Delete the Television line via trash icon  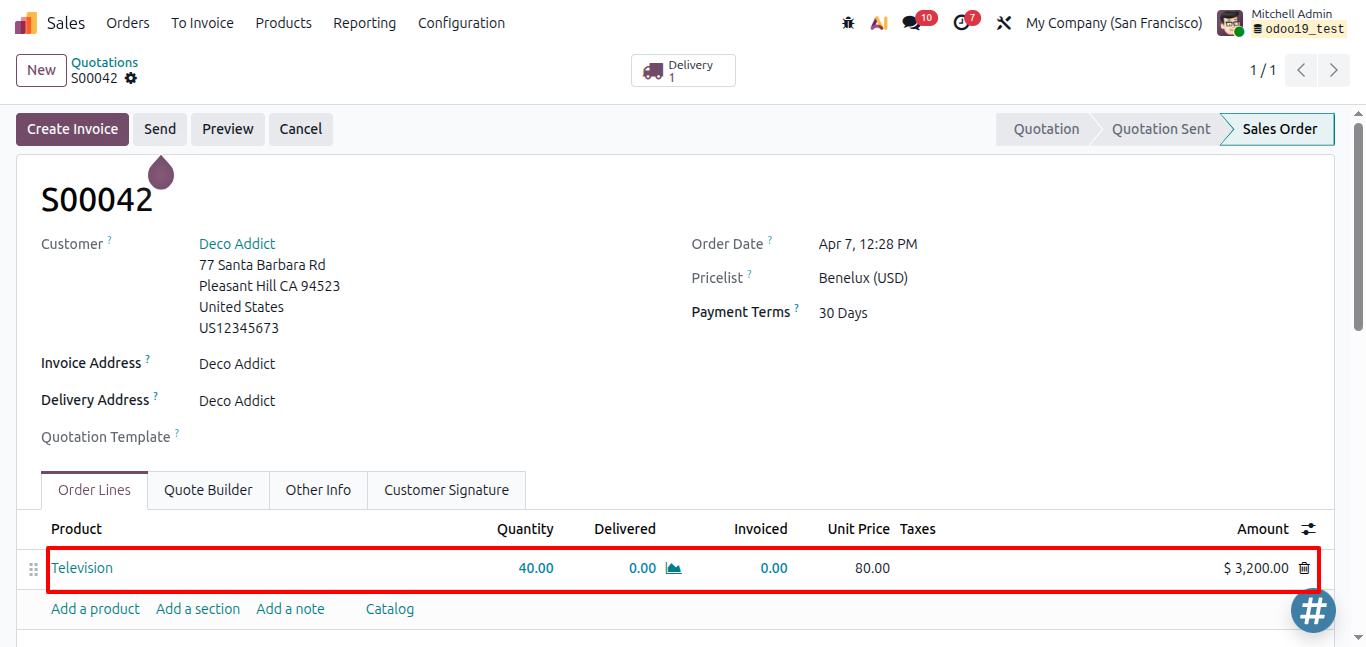[x=1304, y=568]
